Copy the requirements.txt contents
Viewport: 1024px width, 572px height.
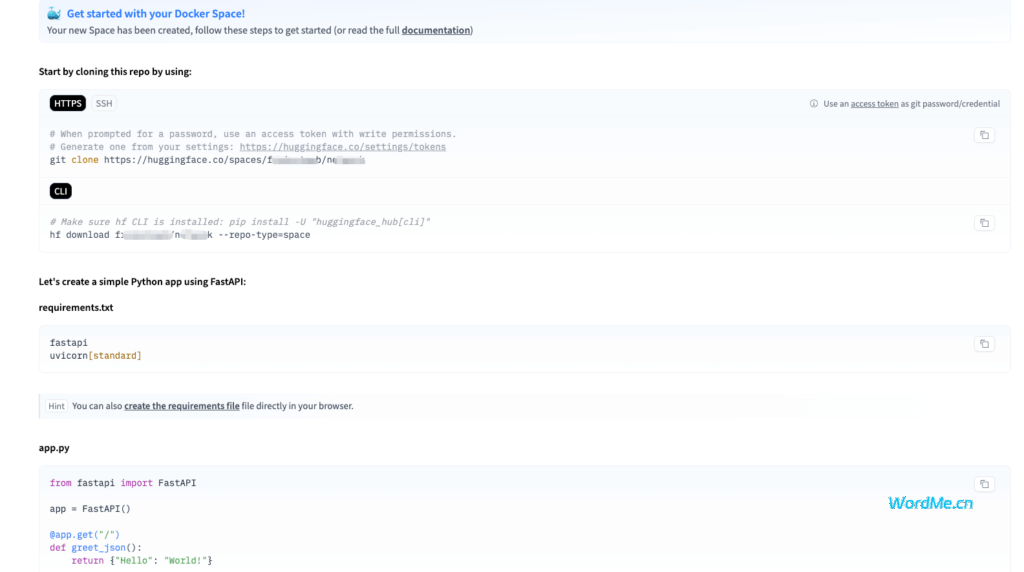pos(984,344)
